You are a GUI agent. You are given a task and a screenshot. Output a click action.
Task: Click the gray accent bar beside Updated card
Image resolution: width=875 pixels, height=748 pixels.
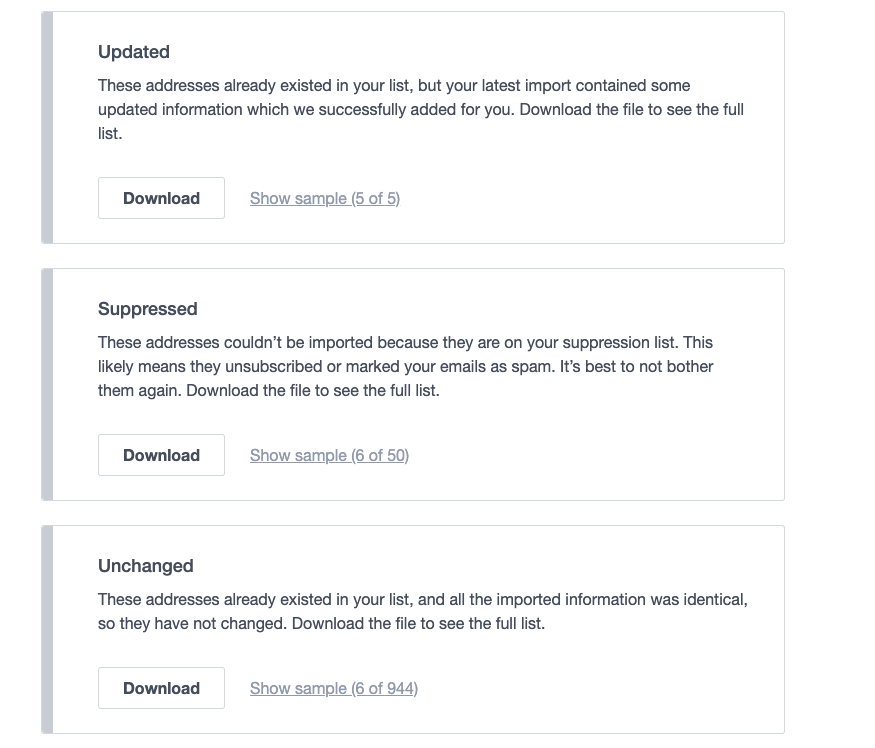tap(46, 125)
